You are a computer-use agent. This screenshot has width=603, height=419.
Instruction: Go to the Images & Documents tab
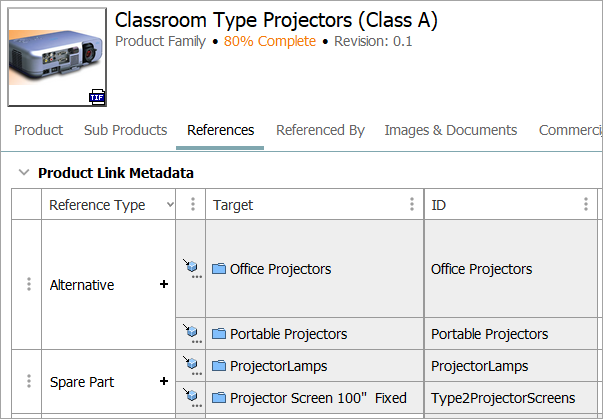(x=450, y=130)
